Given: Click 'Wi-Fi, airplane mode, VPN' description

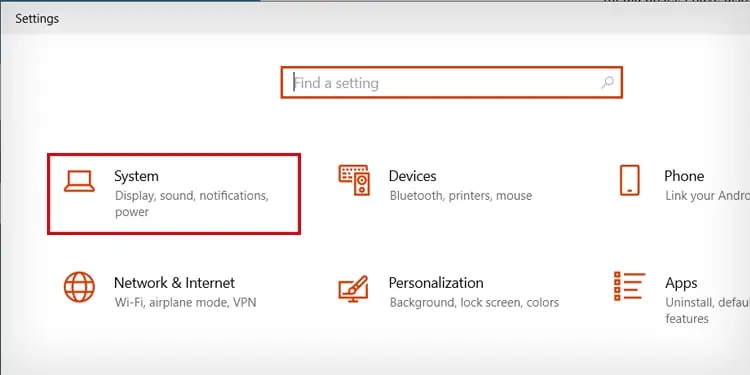Looking at the screenshot, I should [186, 302].
